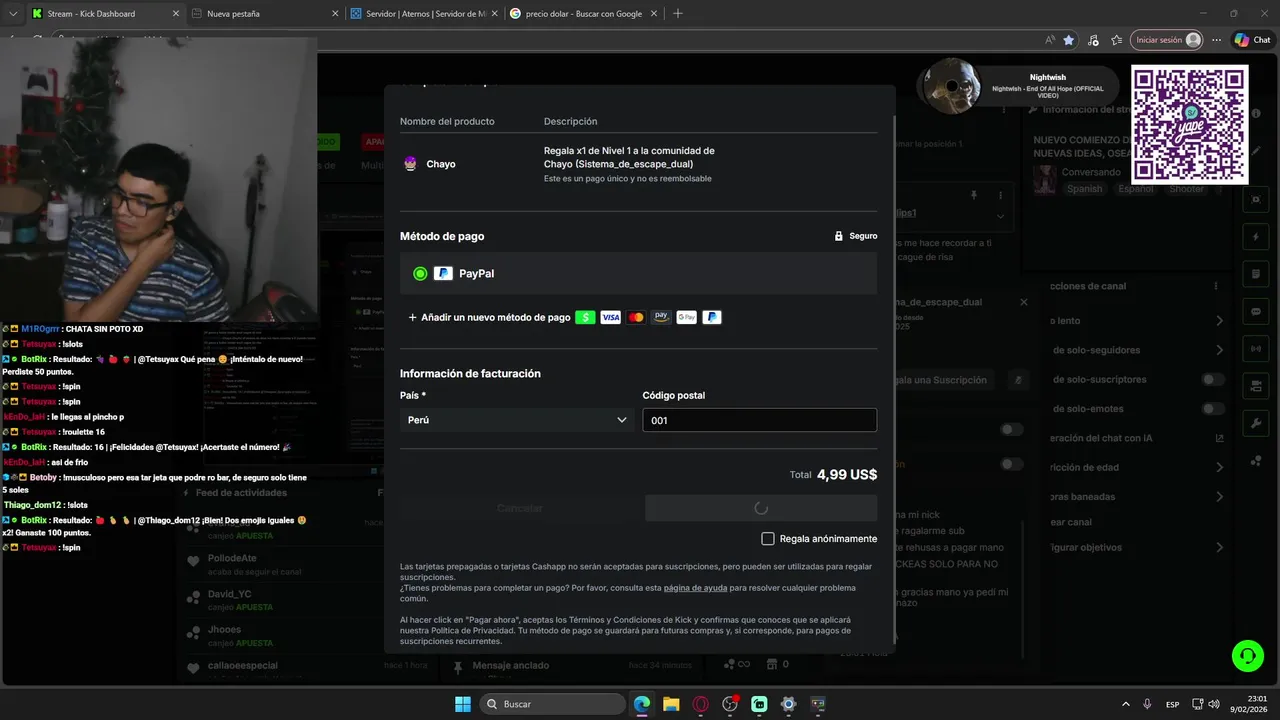
Task: Open Windows Start menu
Action: (463, 704)
